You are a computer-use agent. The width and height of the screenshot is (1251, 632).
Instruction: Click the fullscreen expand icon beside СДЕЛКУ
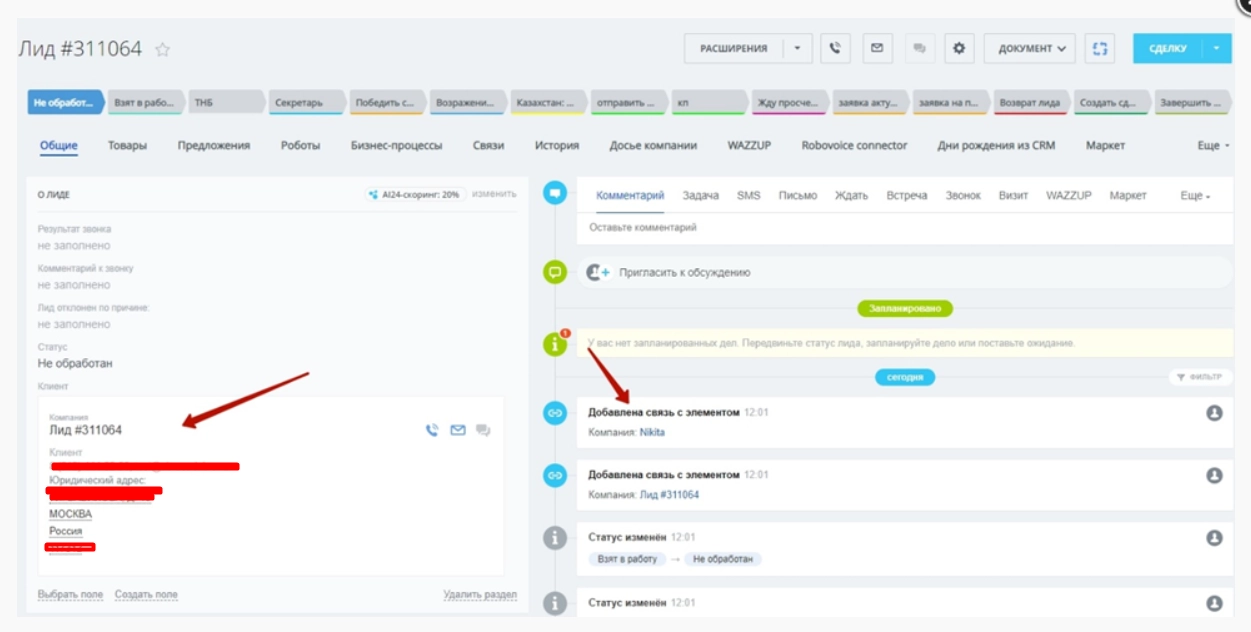click(x=1099, y=49)
